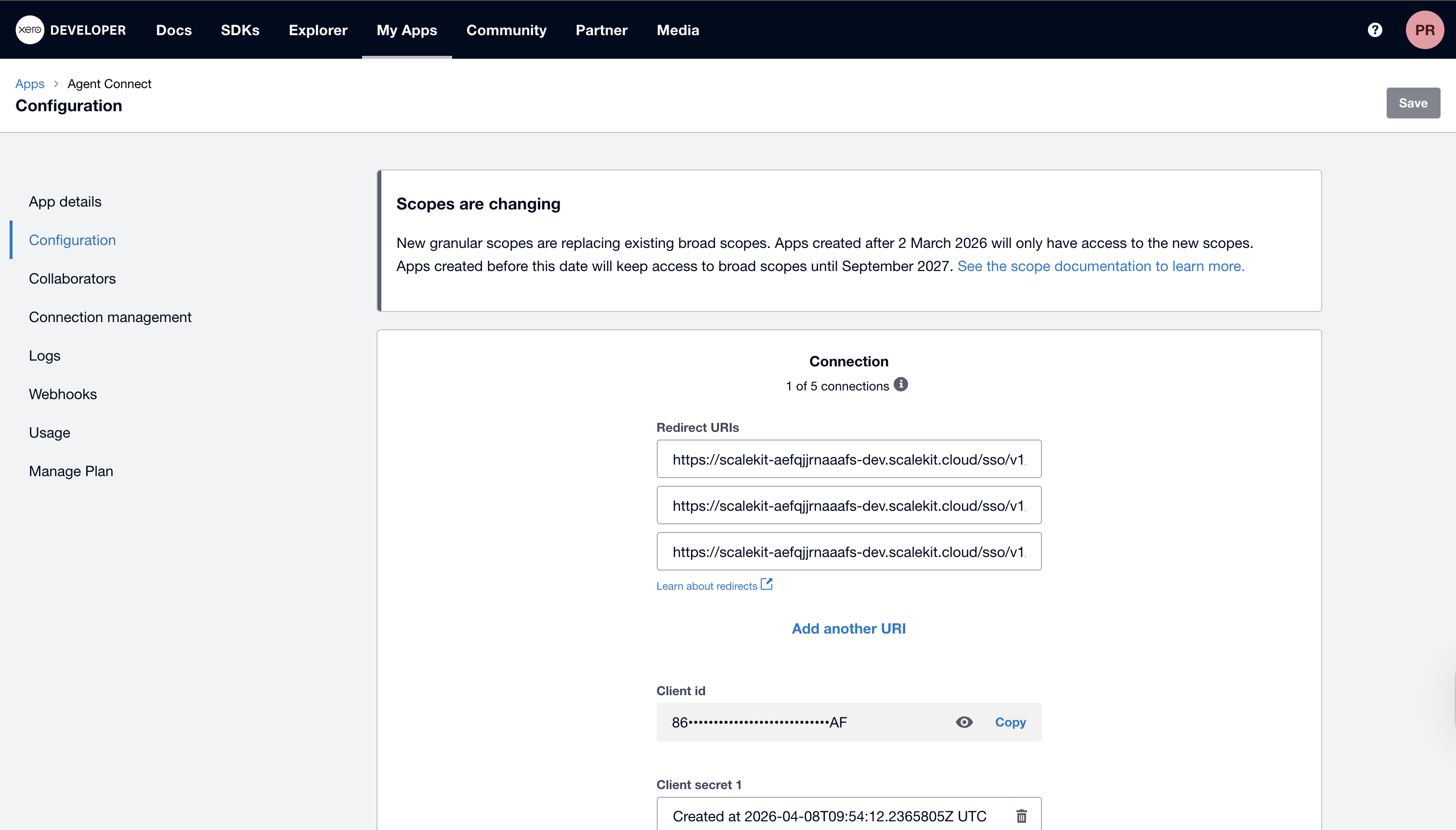1456x830 pixels.
Task: Open the Community menu
Action: (x=506, y=30)
